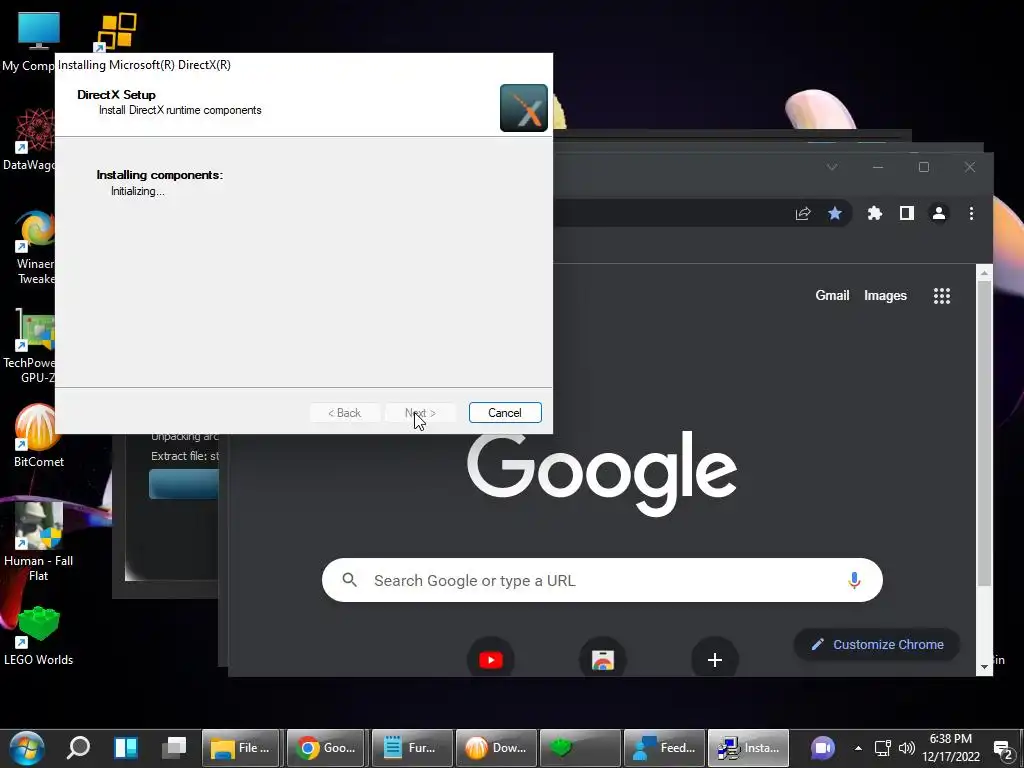Open taskbar Search magnifier
Viewport: 1024px width, 768px height.
point(78,748)
